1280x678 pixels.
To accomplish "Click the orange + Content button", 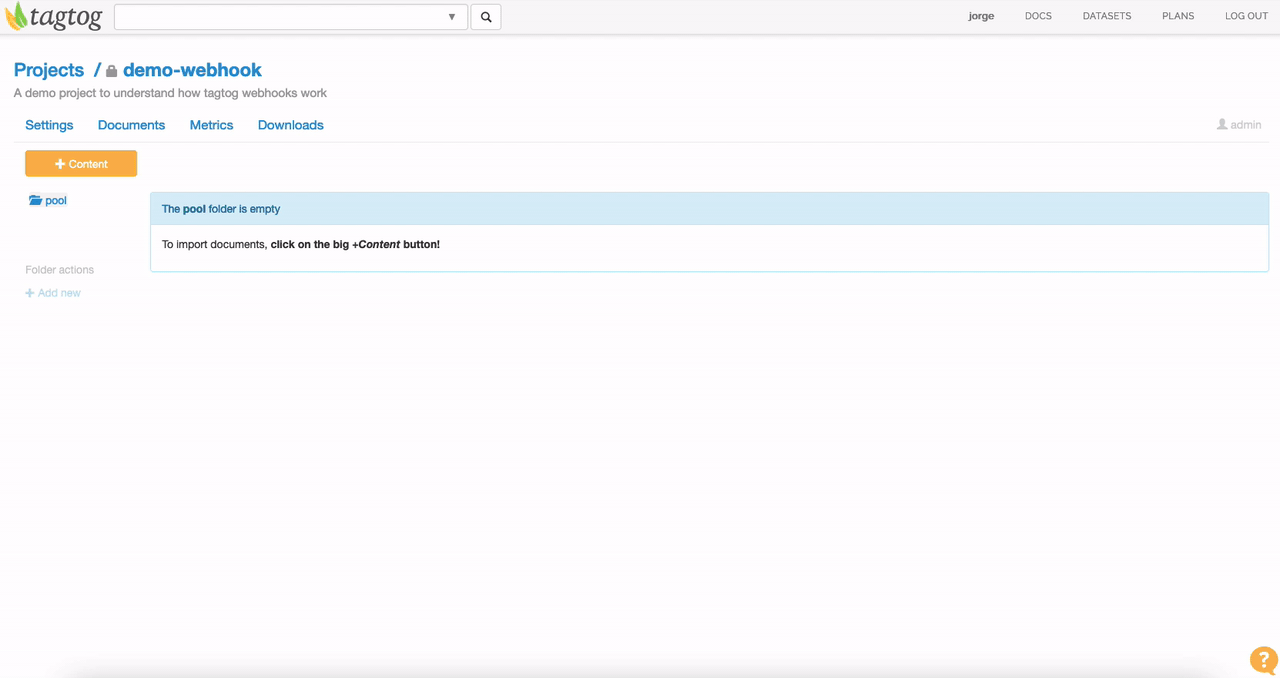I will click(81, 164).
